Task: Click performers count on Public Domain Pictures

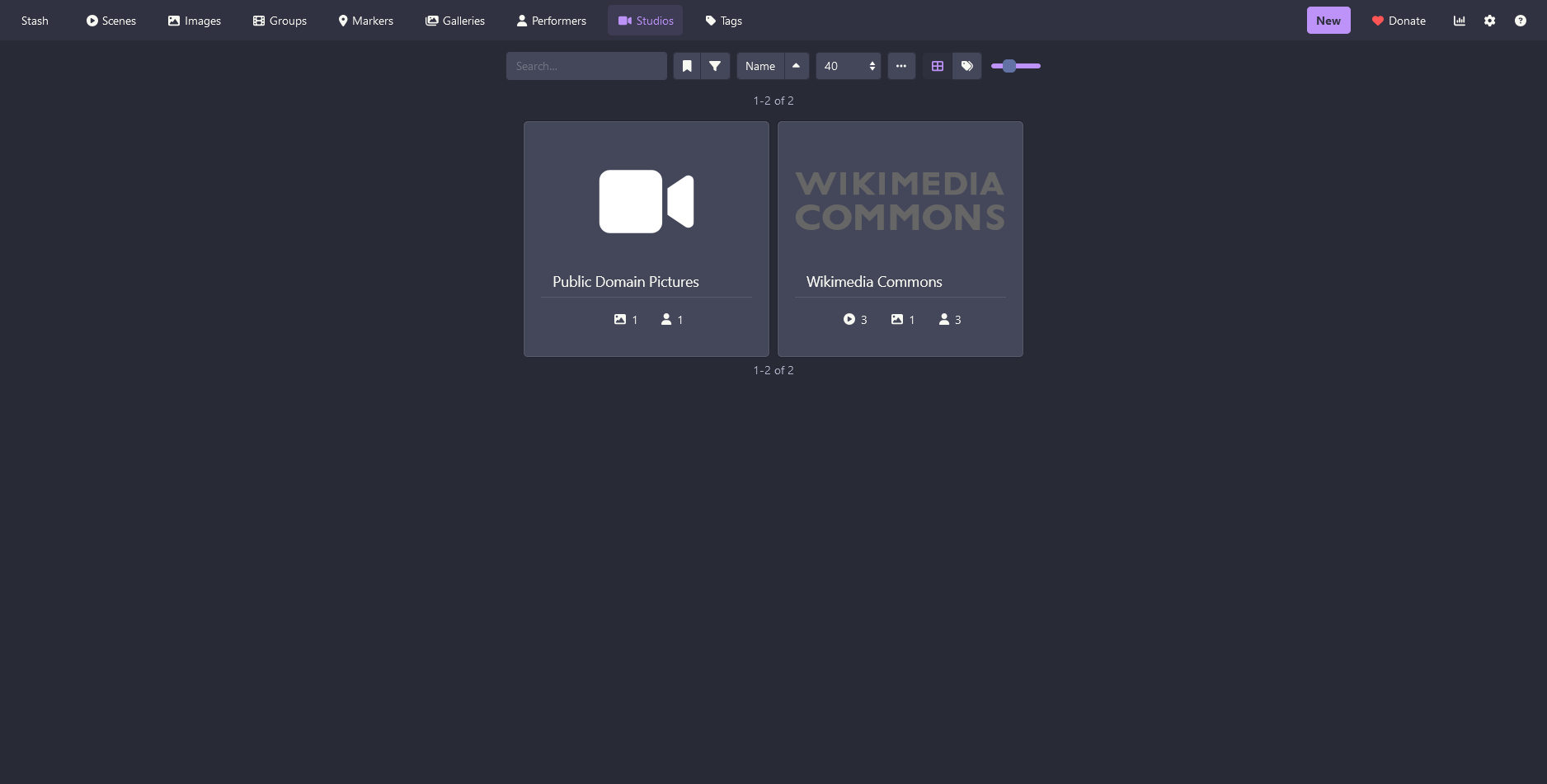Action: pyautogui.click(x=672, y=320)
